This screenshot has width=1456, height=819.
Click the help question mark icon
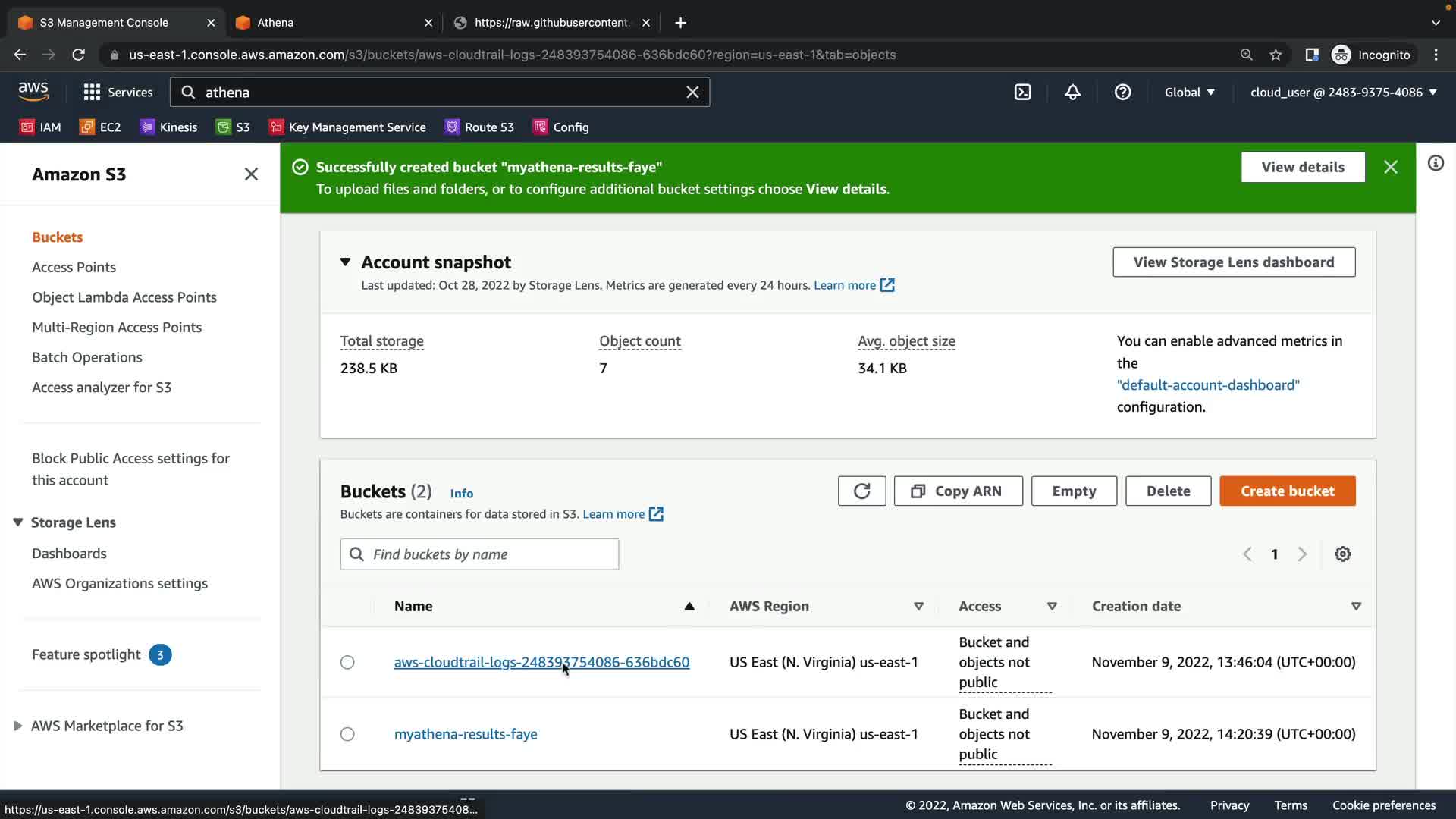point(1122,92)
